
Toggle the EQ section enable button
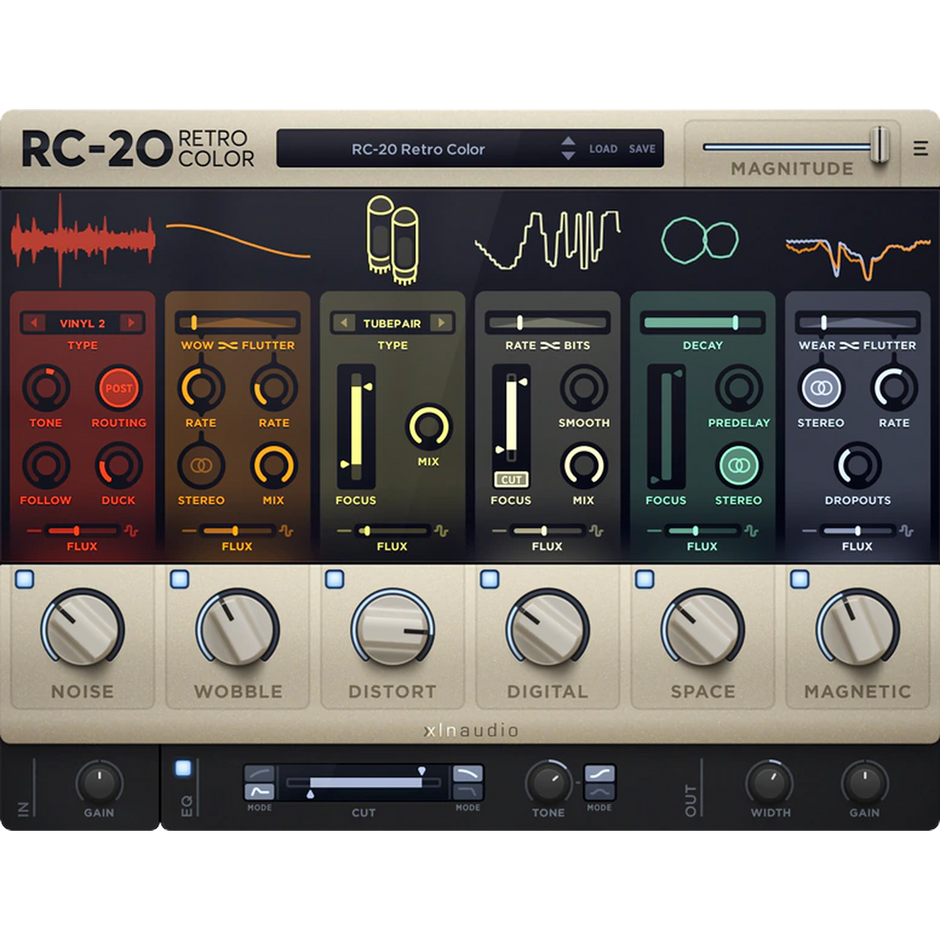coord(183,768)
